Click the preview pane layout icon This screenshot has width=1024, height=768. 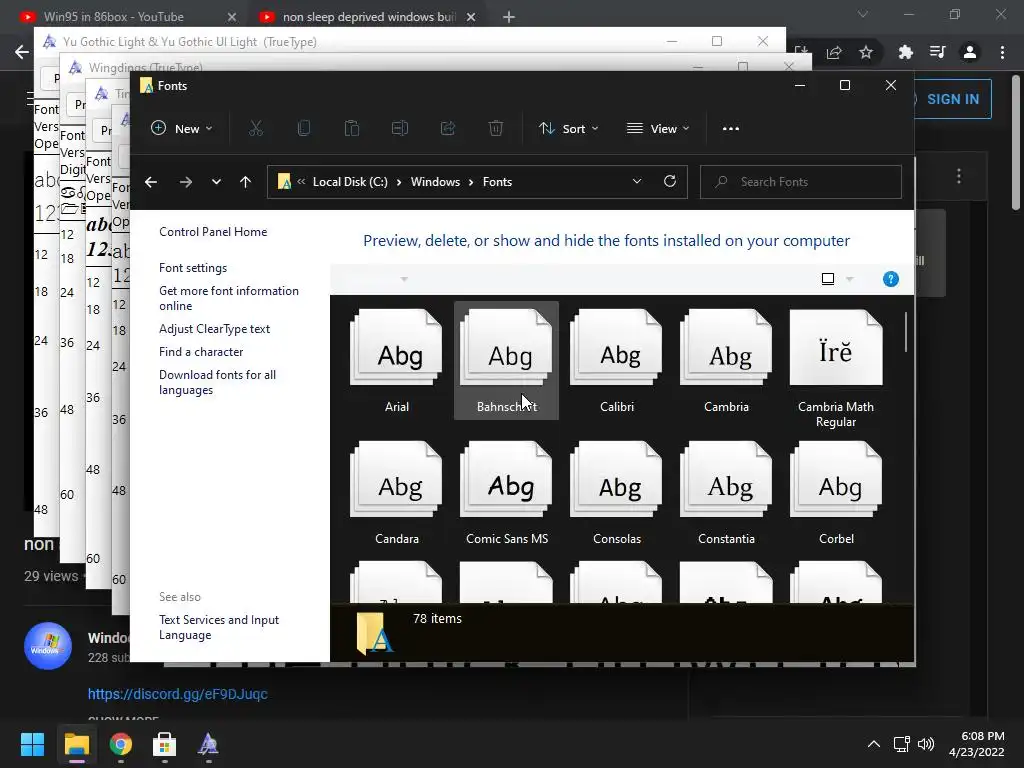click(827, 280)
